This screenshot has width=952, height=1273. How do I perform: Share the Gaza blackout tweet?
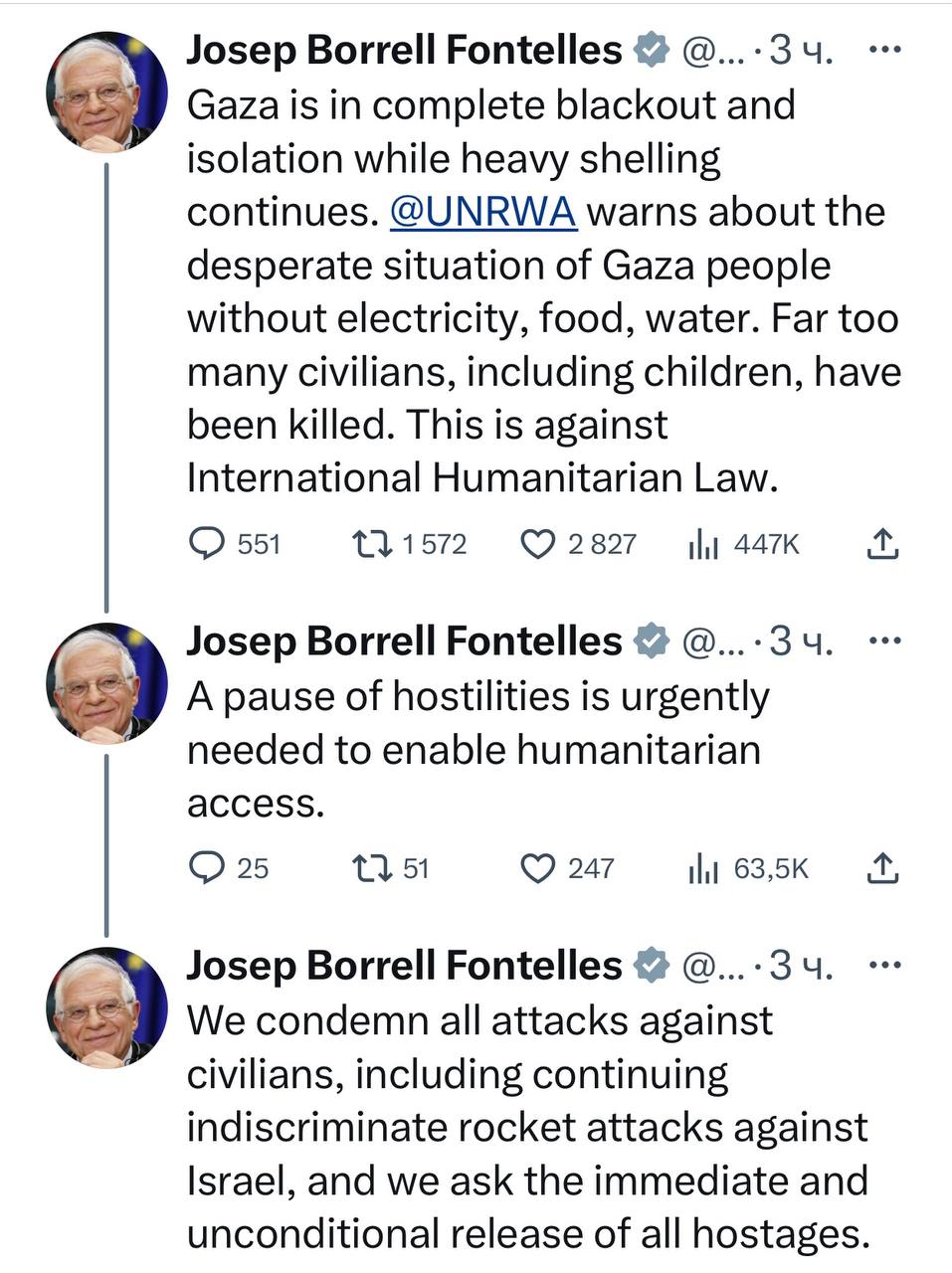coord(882,543)
